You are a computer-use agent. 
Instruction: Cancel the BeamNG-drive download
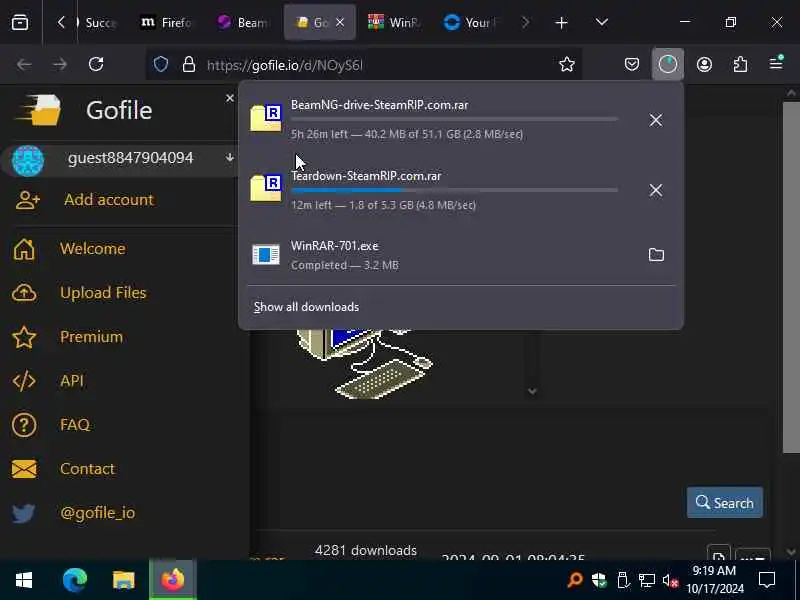click(656, 120)
